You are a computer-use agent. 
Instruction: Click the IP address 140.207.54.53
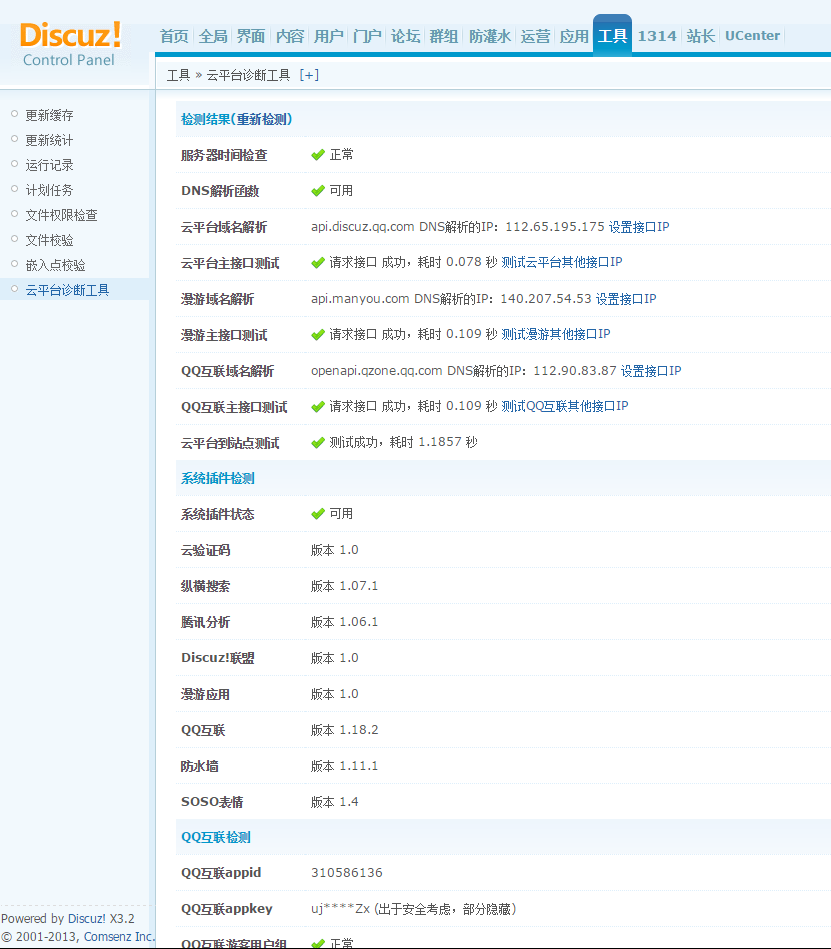click(x=546, y=299)
